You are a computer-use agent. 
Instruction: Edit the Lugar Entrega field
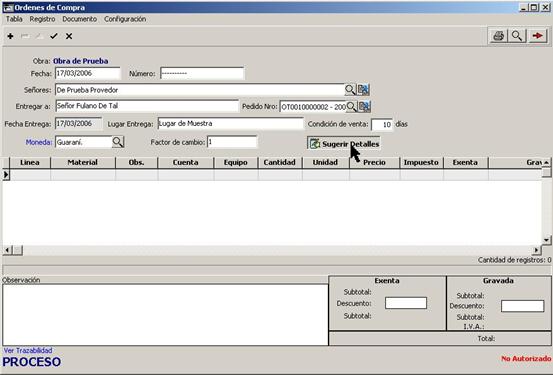(x=230, y=124)
